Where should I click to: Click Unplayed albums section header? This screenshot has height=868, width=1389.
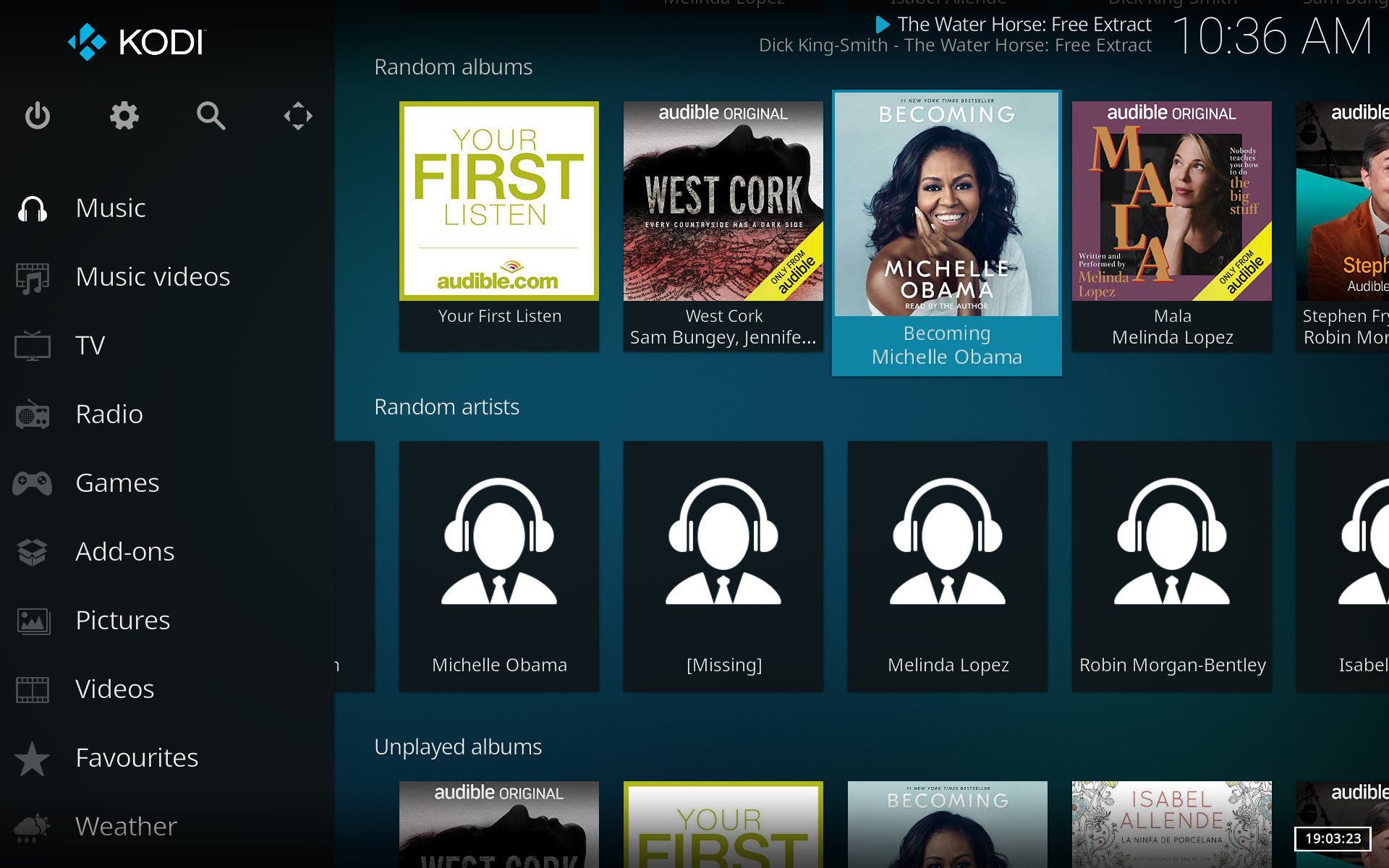(x=457, y=745)
